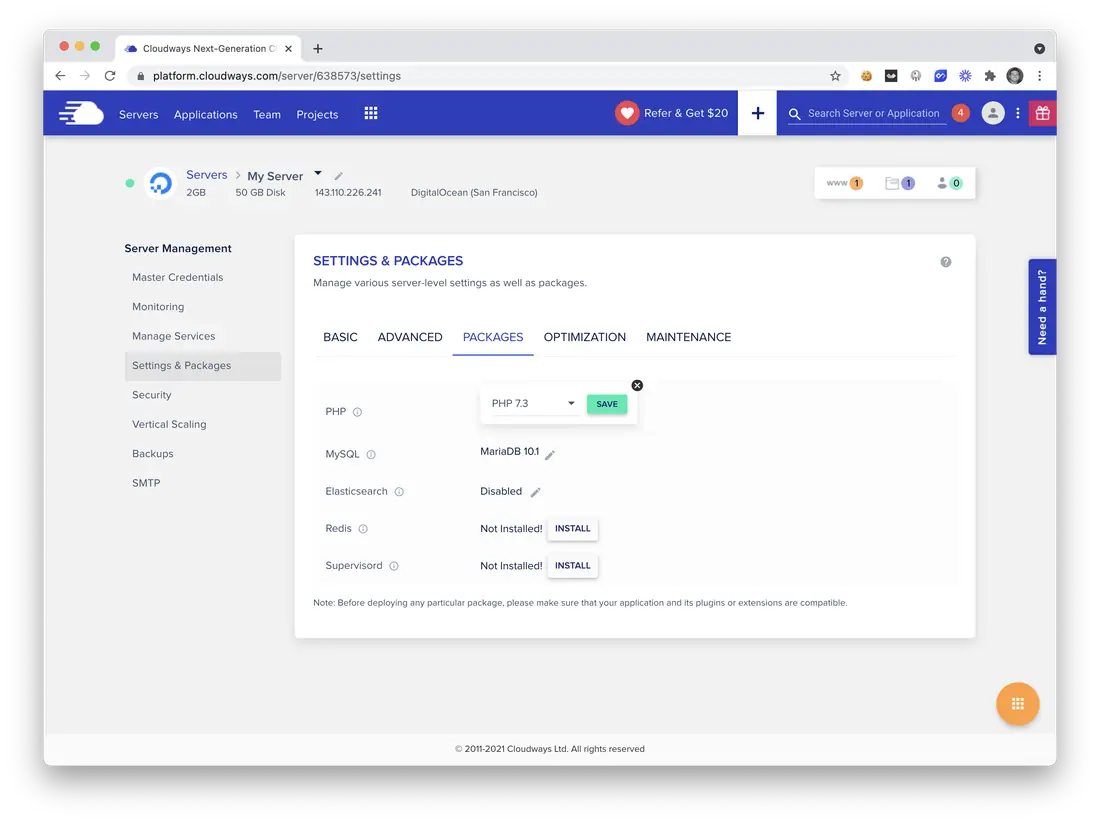Image resolution: width=1100 pixels, height=823 pixels.
Task: Reload the page in Chrome
Action: [110, 76]
